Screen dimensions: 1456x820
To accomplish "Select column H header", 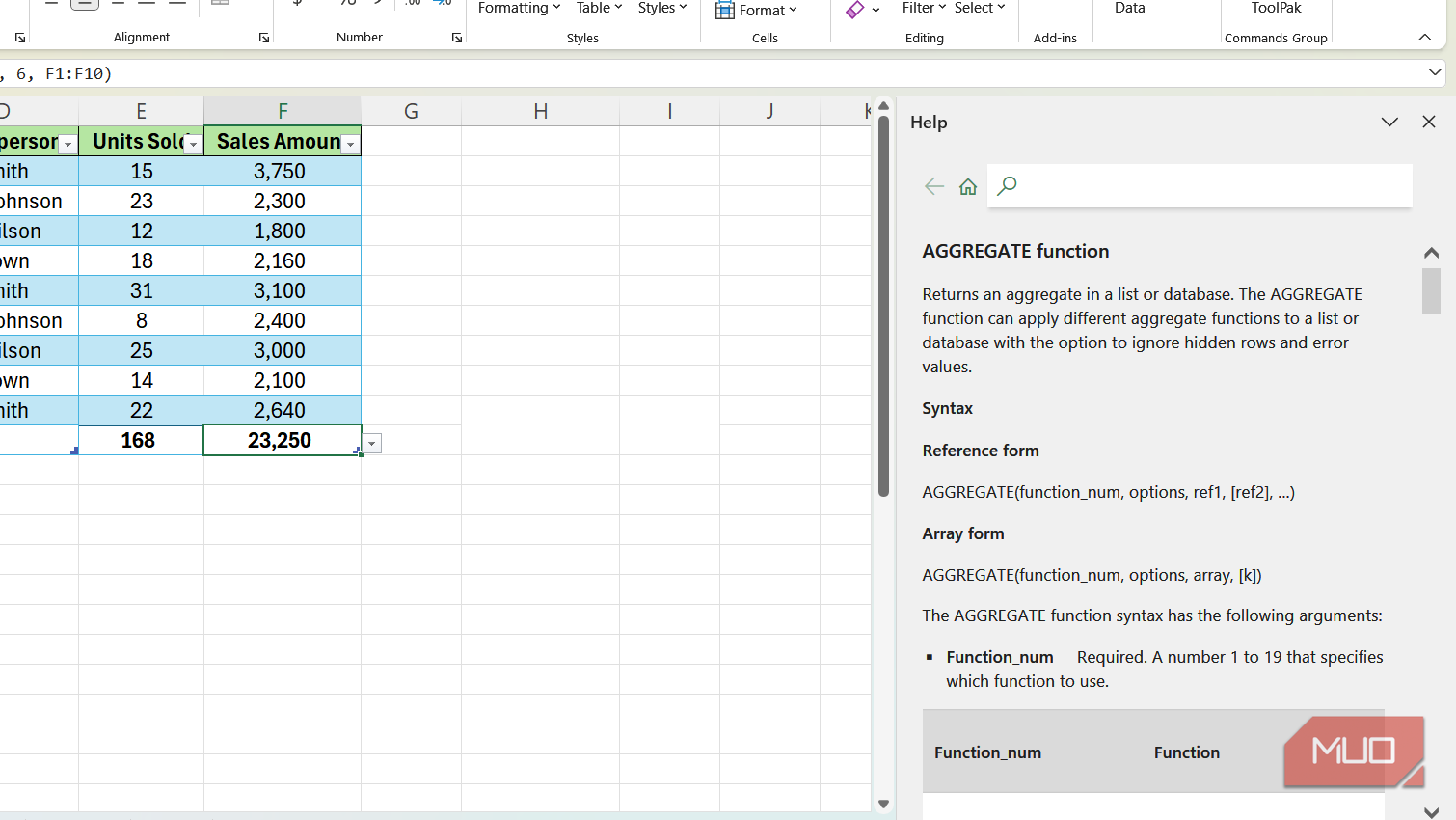I will tap(540, 111).
